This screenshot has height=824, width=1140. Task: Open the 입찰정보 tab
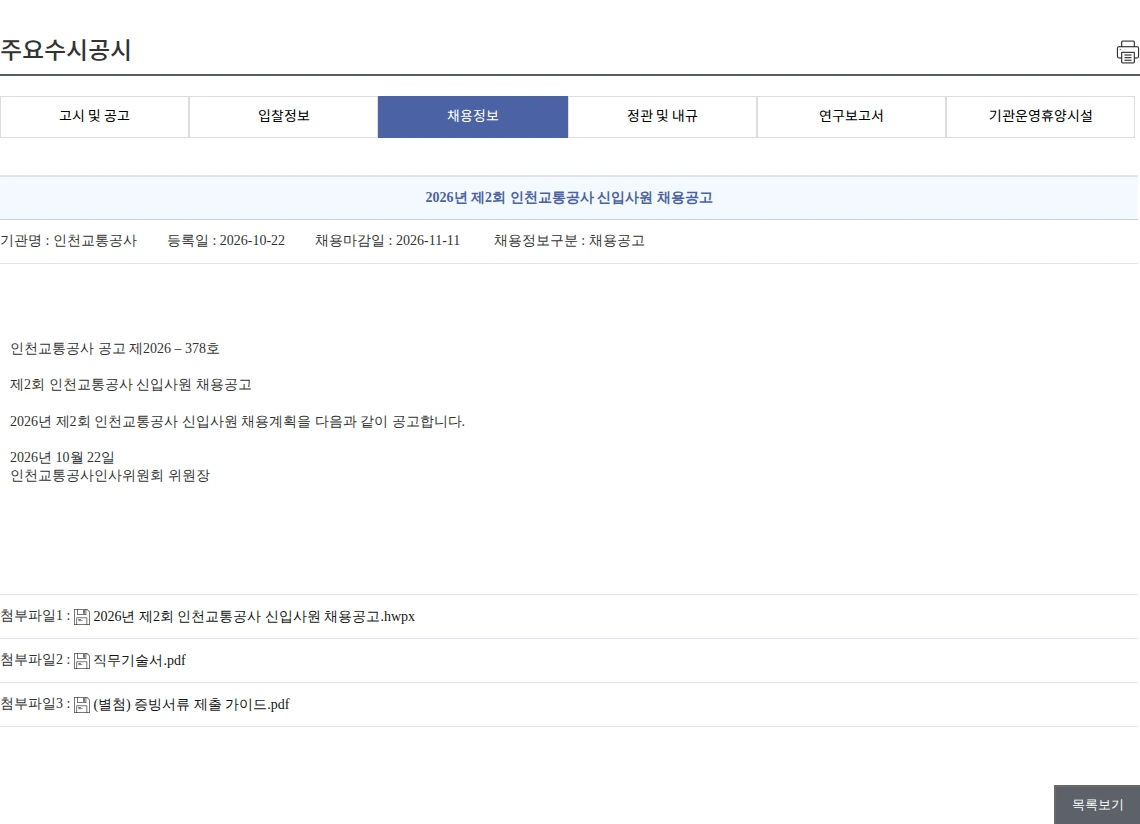[x=284, y=116]
